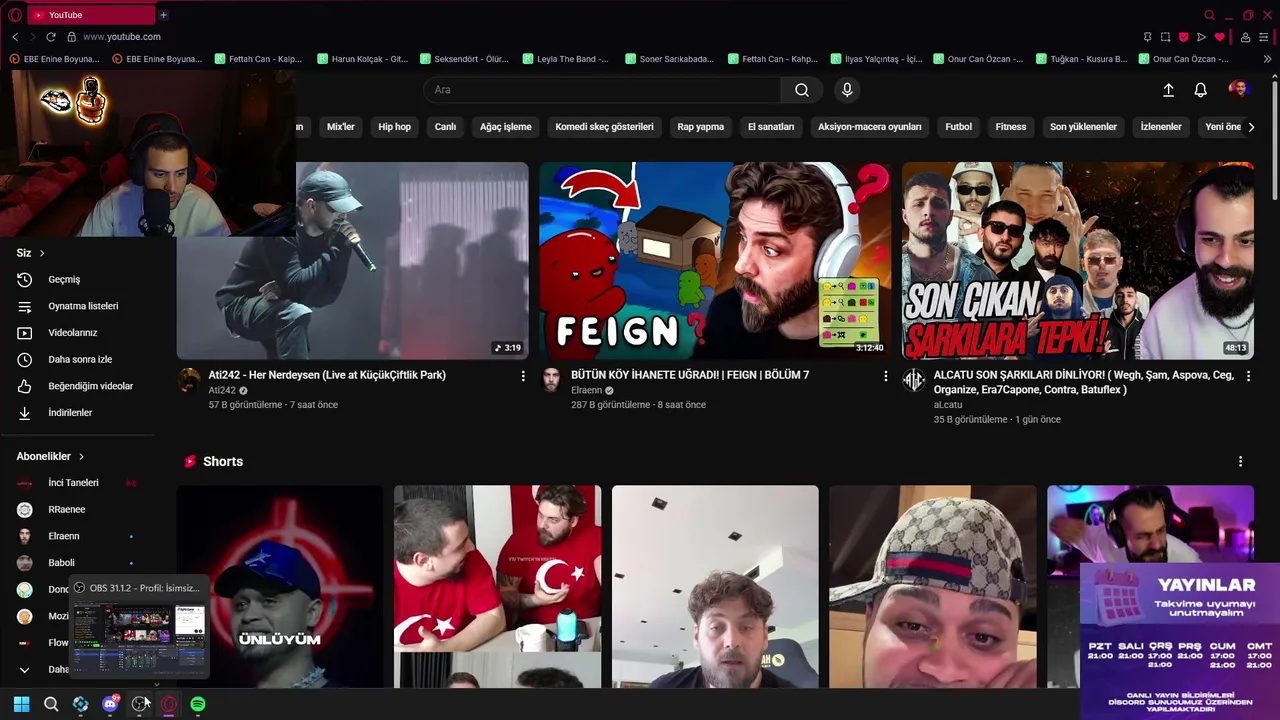The height and width of the screenshot is (720, 1280).
Task: Open Opera easy setup sliders icon
Action: coord(1264,37)
